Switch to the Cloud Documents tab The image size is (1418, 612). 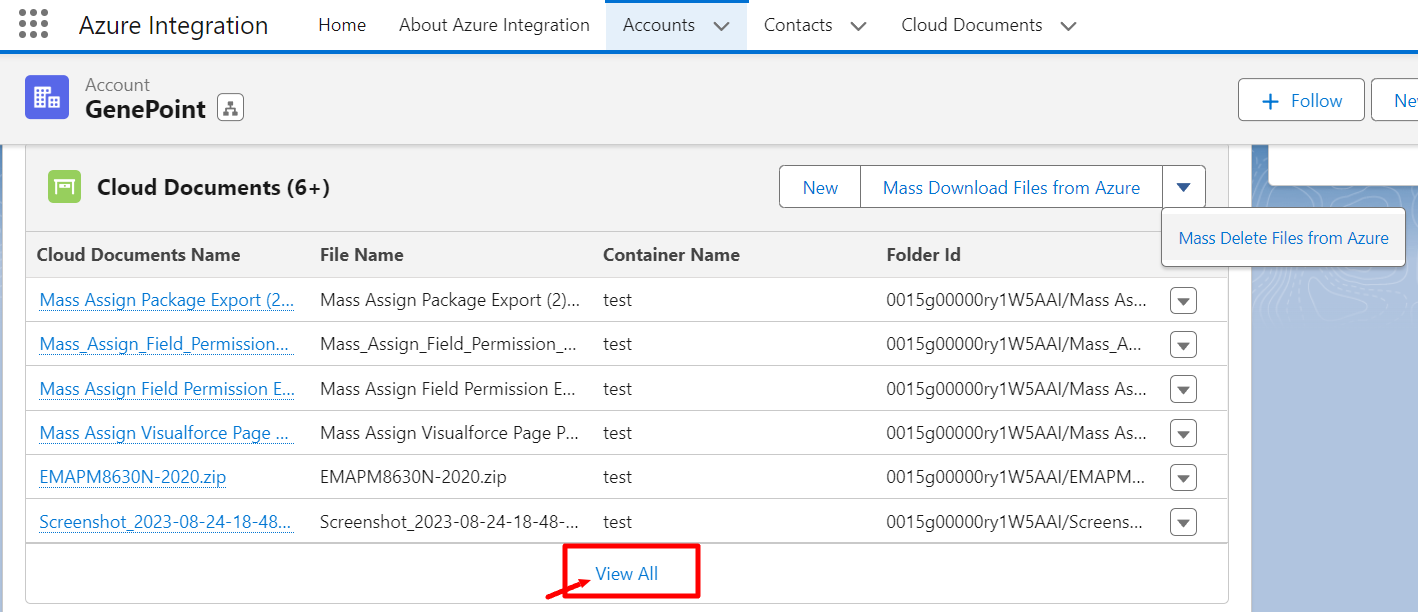point(972,25)
